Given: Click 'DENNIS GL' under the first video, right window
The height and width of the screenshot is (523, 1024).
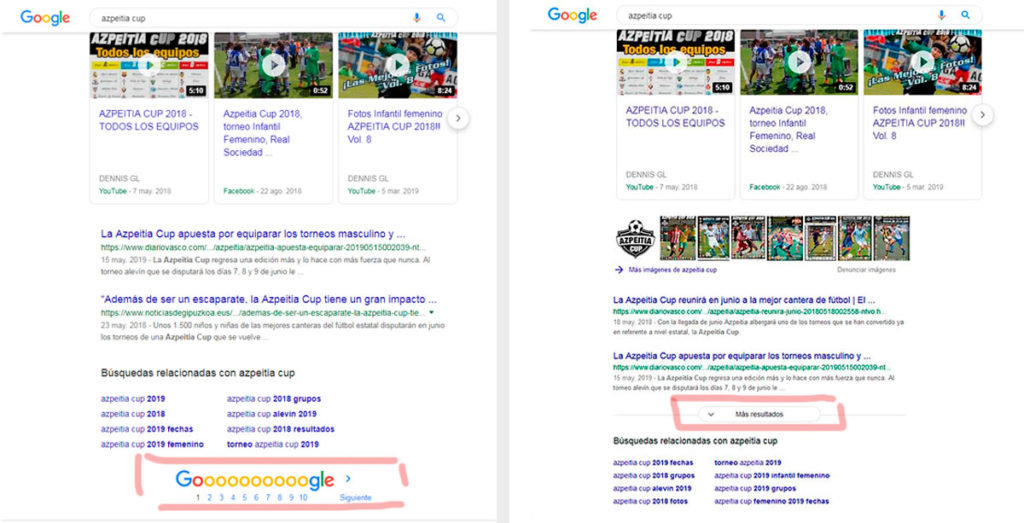Looking at the screenshot, I should 646,175.
